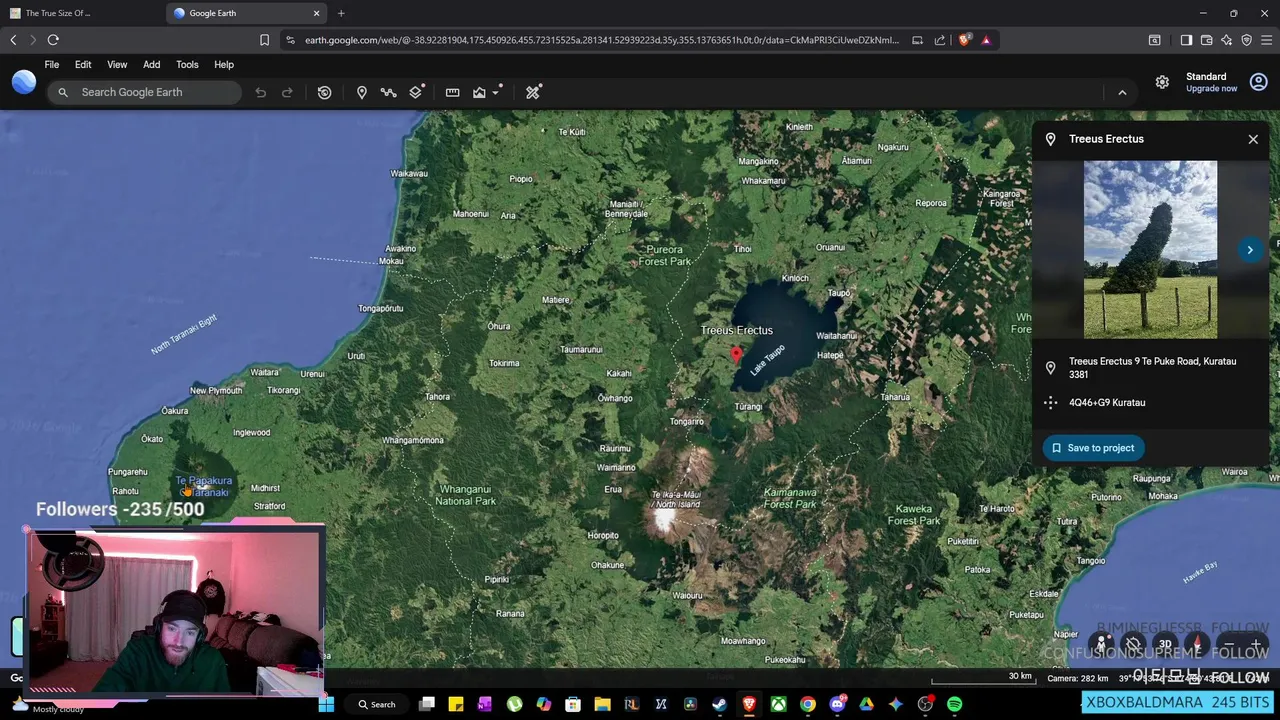1280x720 pixels.
Task: Go back in browser history
Action: pyautogui.click(x=13, y=40)
